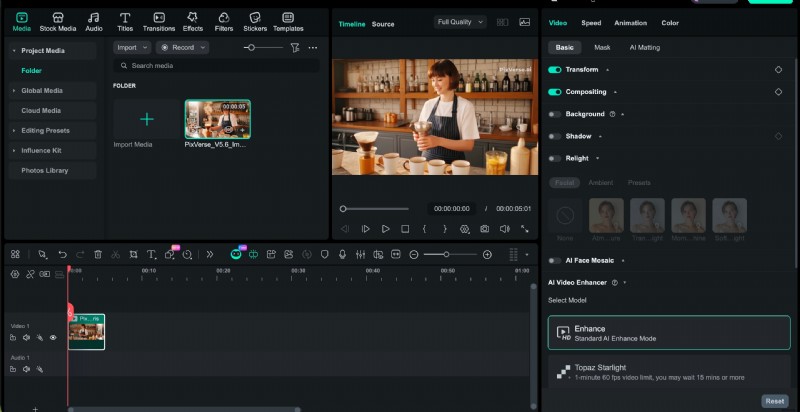
Task: Open the Stock Media panel
Action: tap(58, 22)
